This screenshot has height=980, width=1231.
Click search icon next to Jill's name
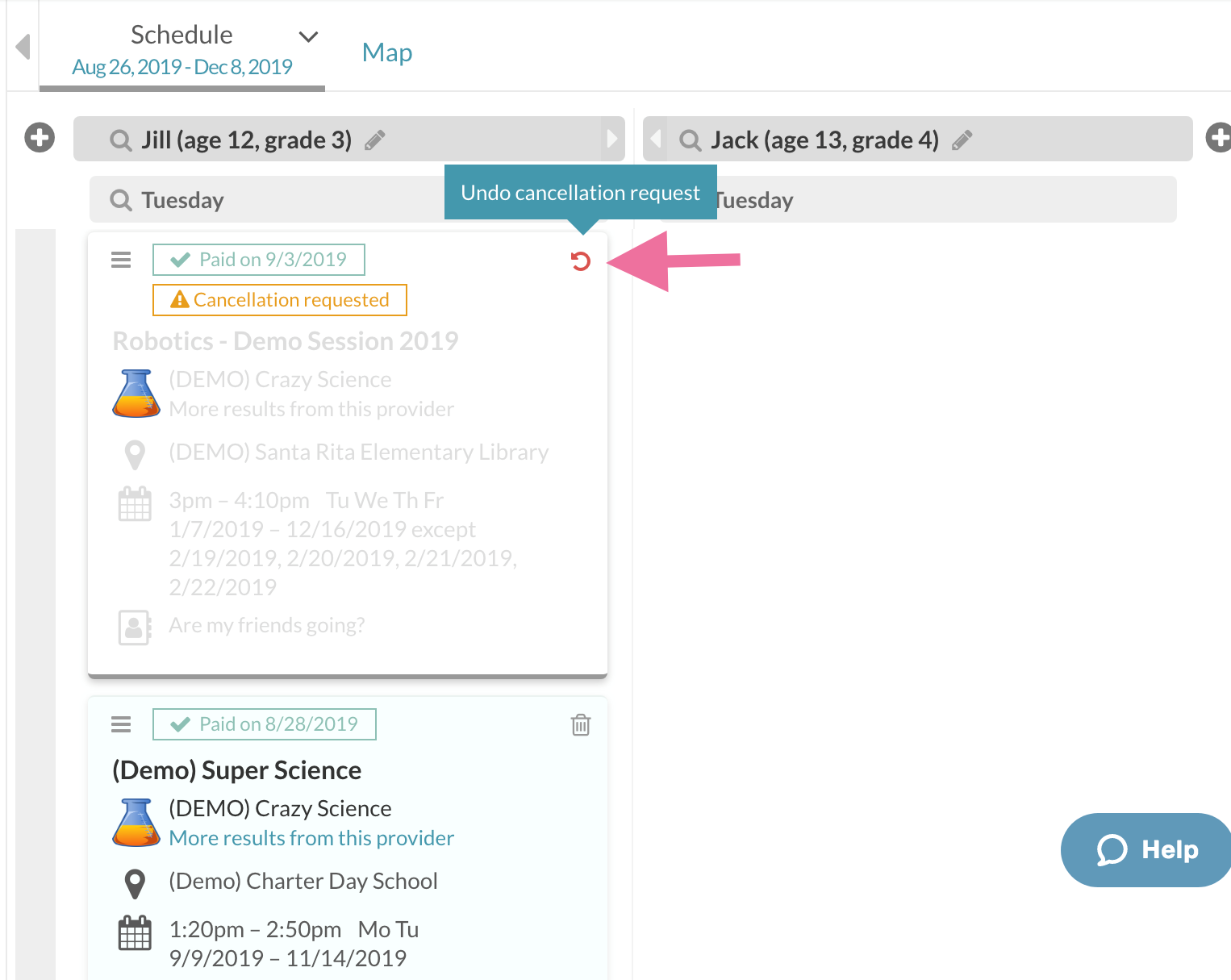click(x=121, y=141)
